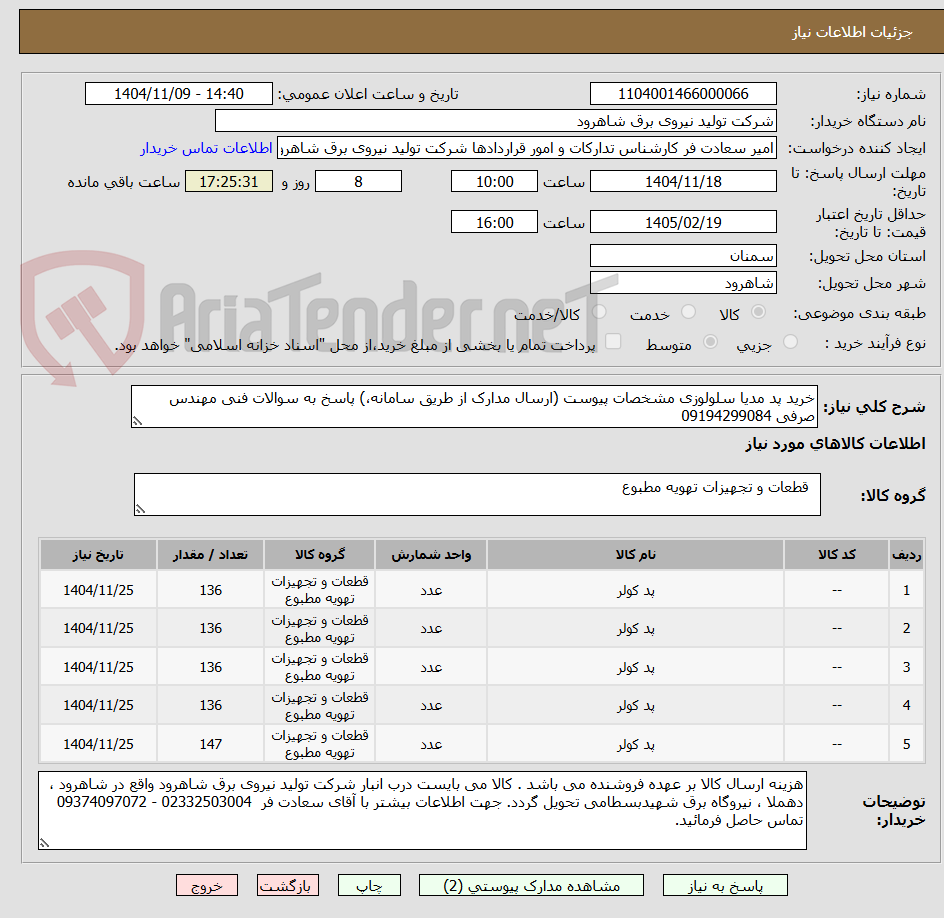Click the گروه کالا textarea
Screen dimensions: 944x918
(x=477, y=494)
